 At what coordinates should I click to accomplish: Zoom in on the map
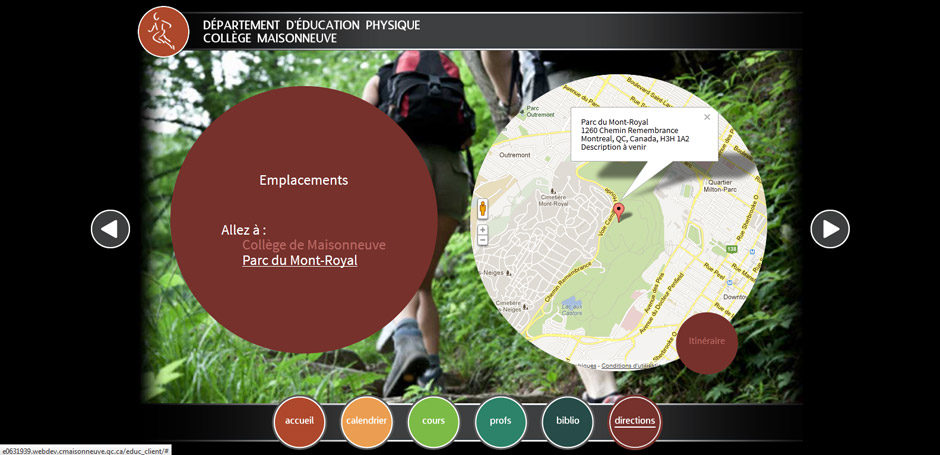483,230
